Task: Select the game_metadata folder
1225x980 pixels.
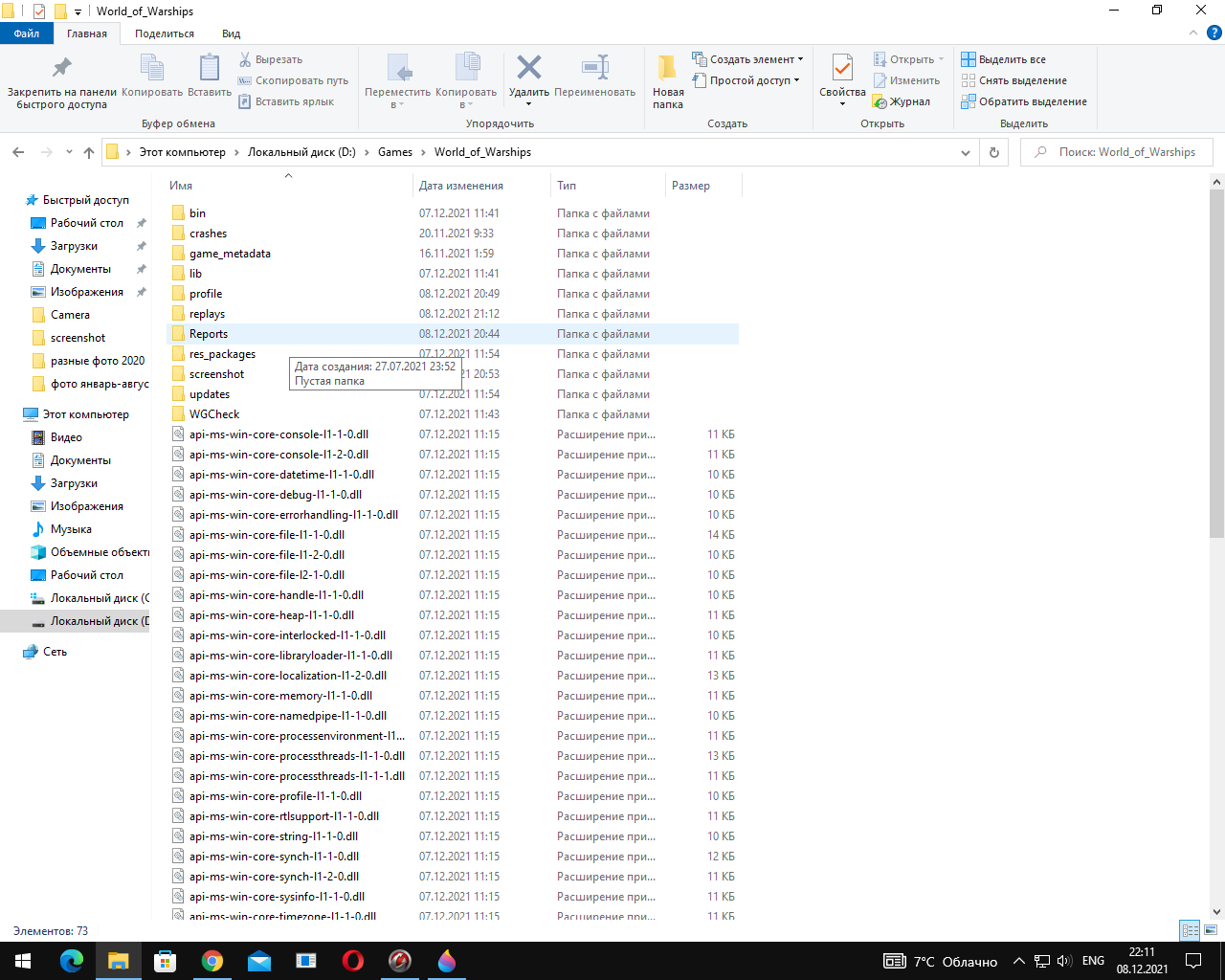Action: tap(453, 254)
